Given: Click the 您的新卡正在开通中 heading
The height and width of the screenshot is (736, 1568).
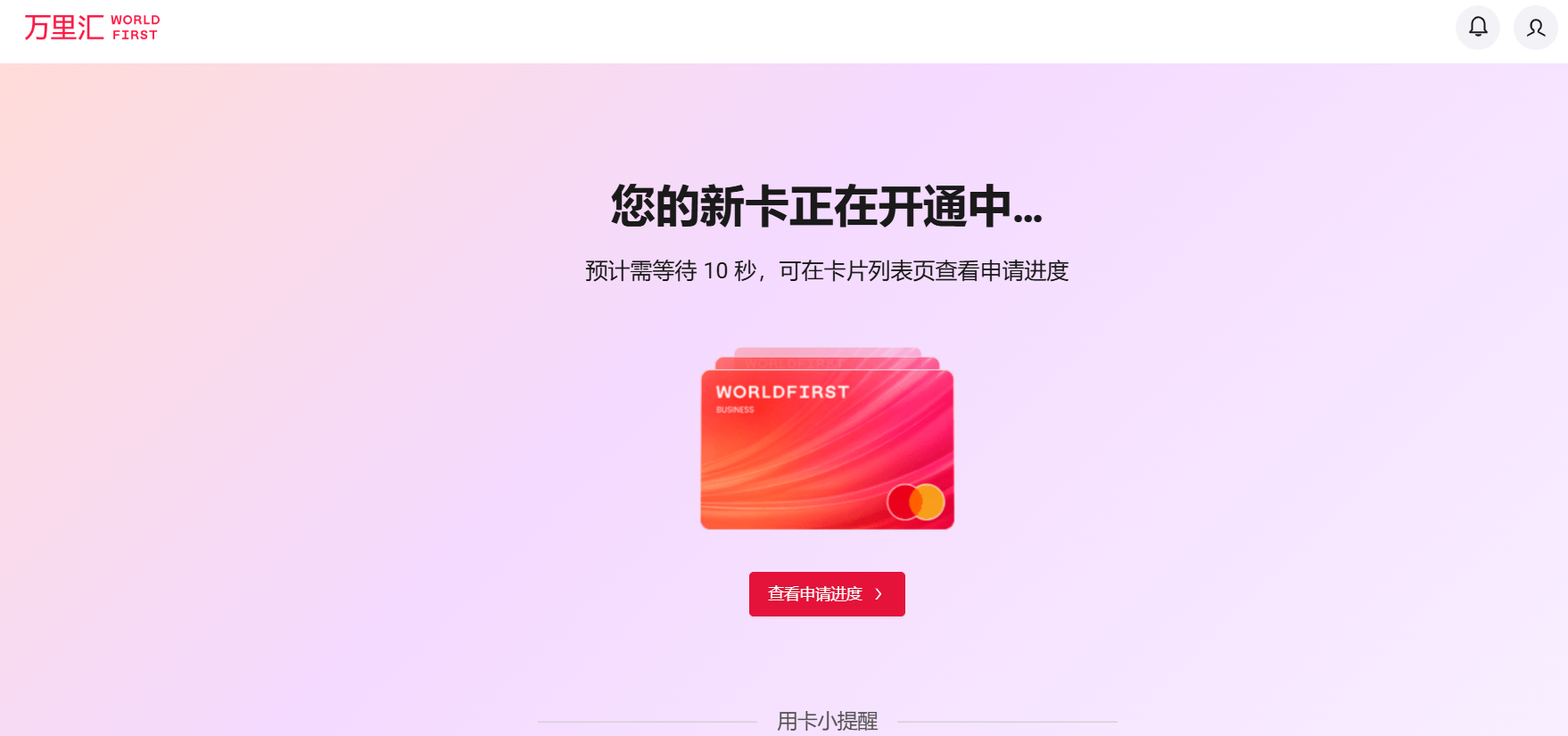Looking at the screenshot, I should tap(827, 207).
